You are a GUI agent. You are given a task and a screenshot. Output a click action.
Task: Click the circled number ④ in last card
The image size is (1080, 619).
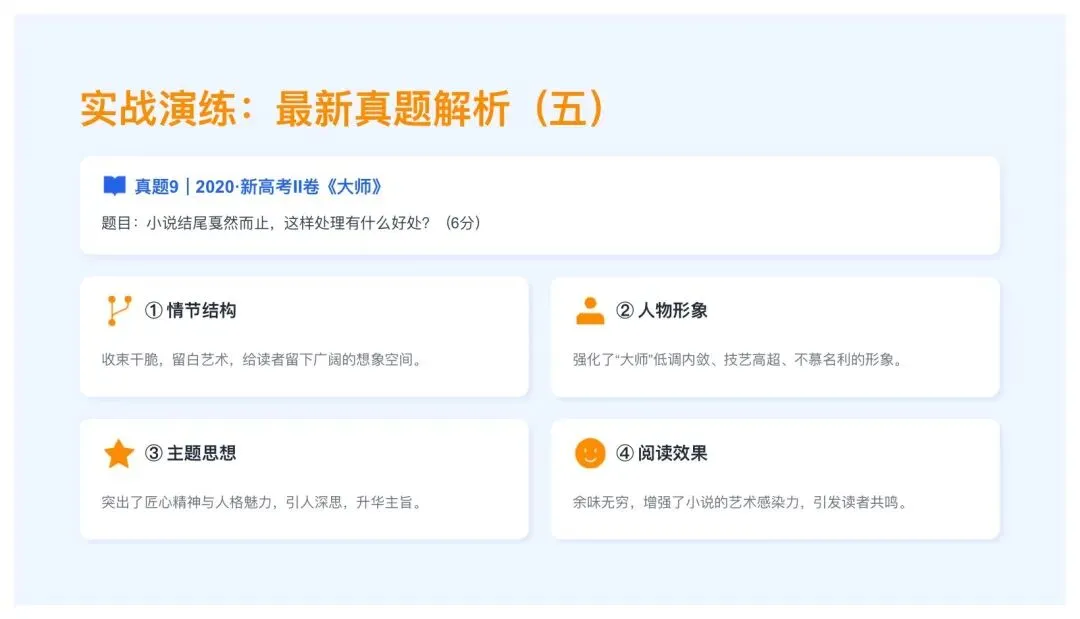pos(624,453)
